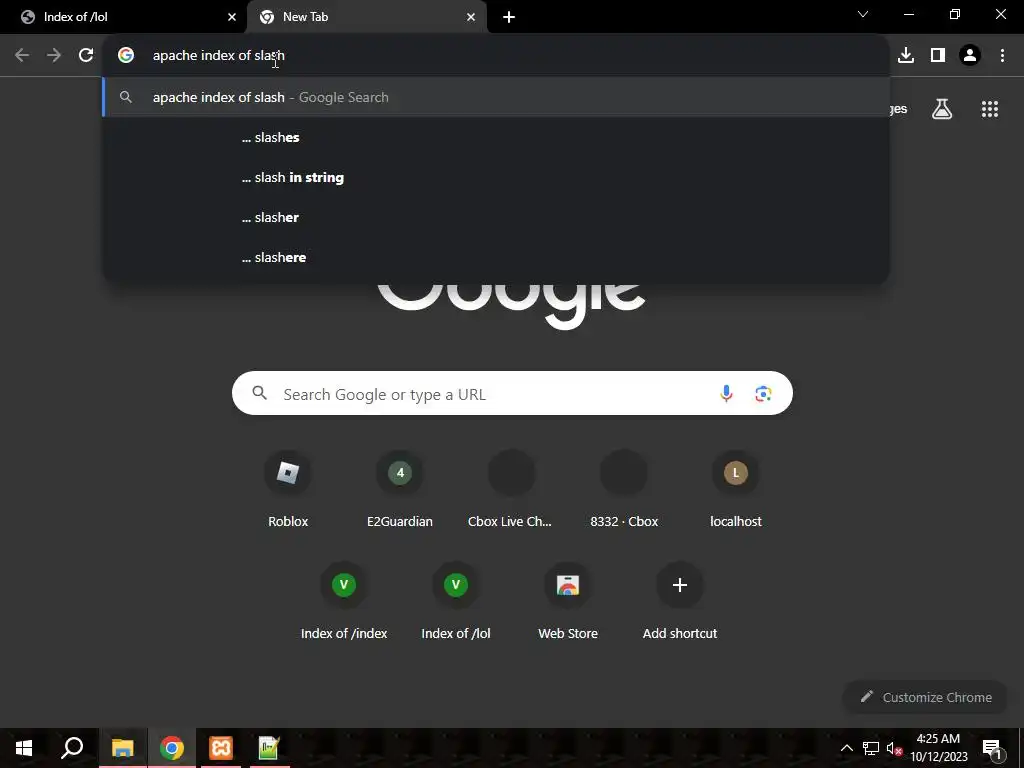
Task: Open the Web Store shortcut
Action: 568,601
